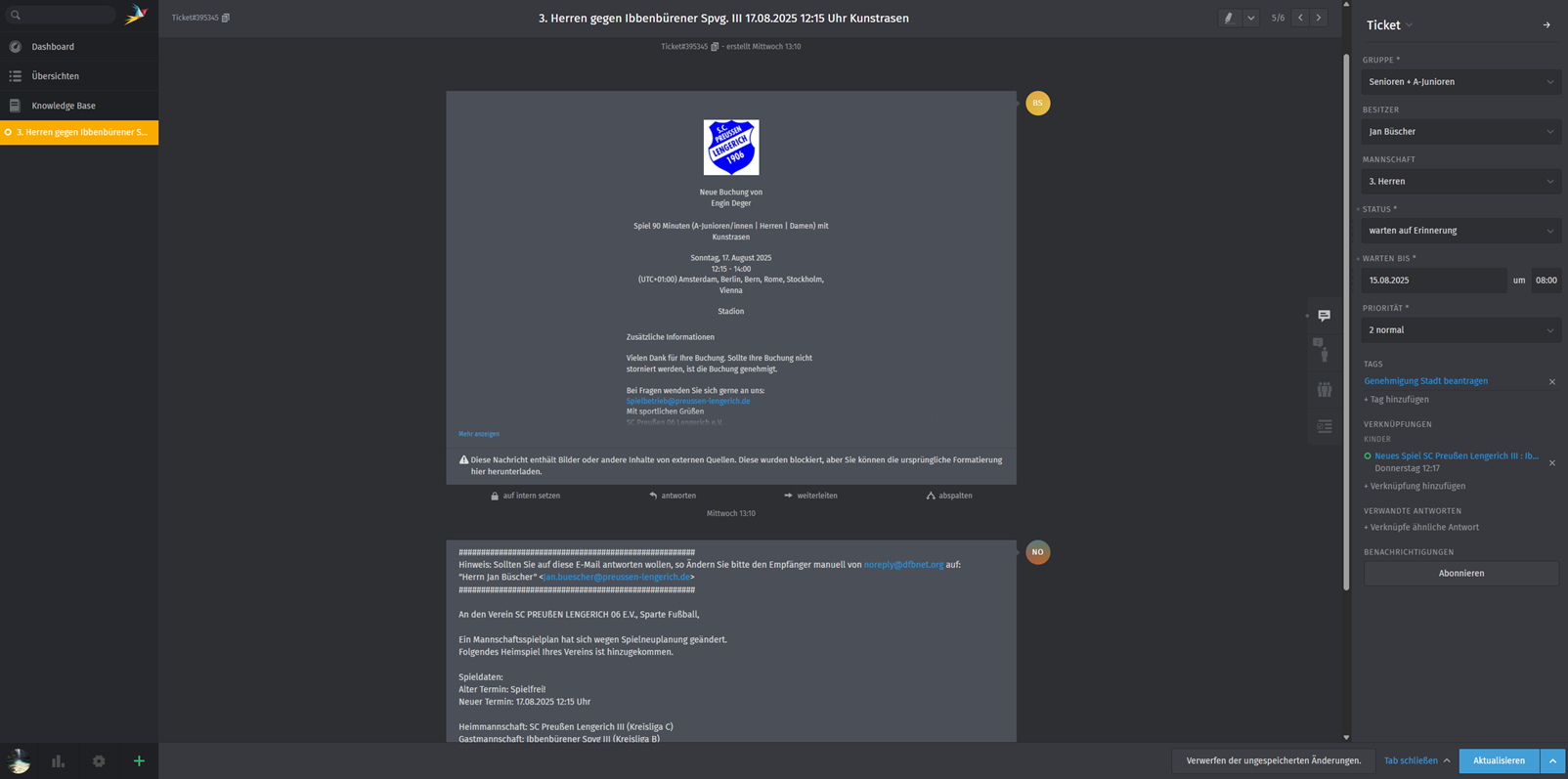
Task: Remove the 'Genehmigung Stadt beantragen' tag
Action: (1551, 382)
